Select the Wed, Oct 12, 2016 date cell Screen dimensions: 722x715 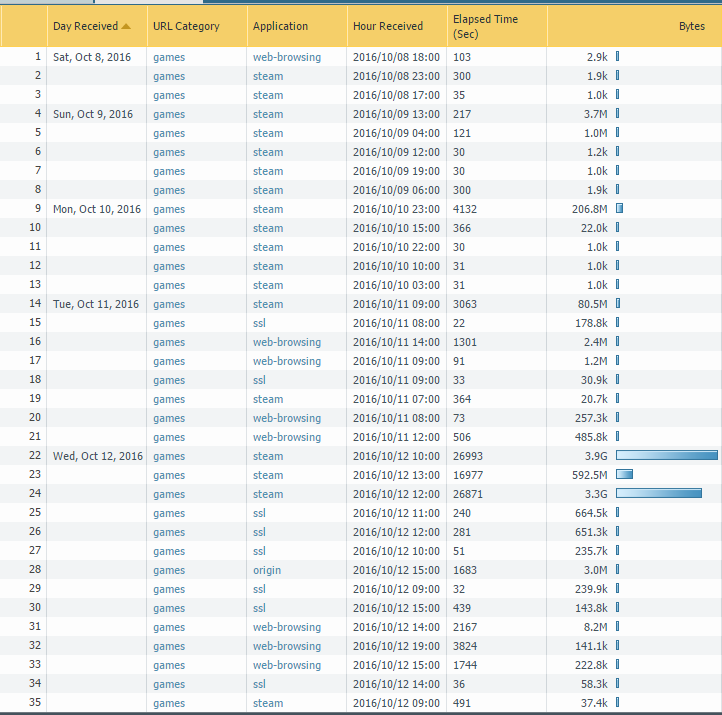coord(98,456)
